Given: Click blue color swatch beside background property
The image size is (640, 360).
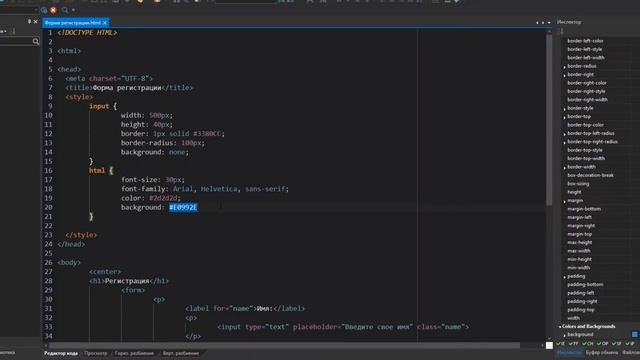Looking at the screenshot, I should 635,335.
